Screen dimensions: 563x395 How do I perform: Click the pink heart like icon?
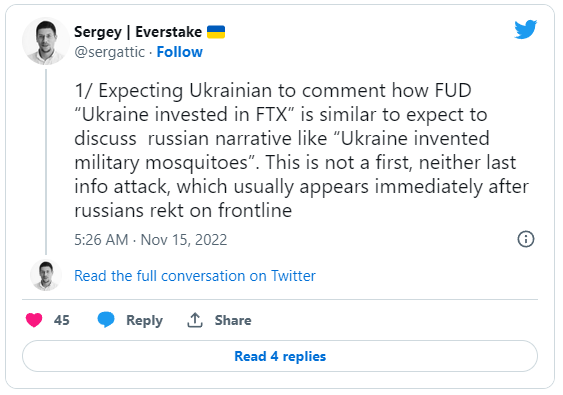(34, 320)
